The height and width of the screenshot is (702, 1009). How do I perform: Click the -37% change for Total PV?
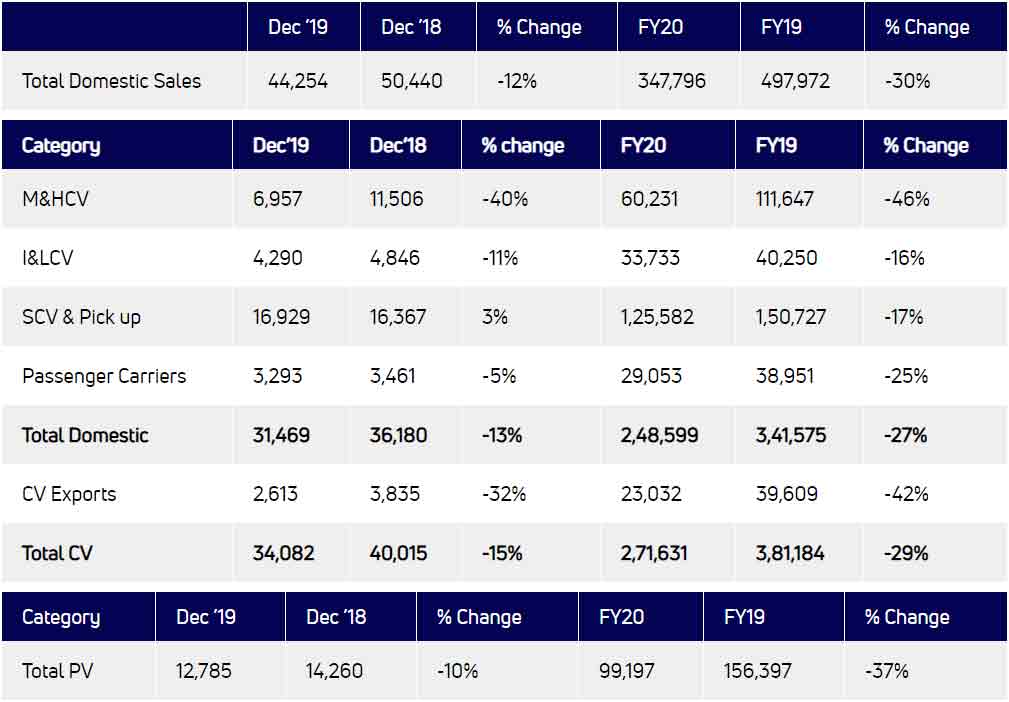887,670
